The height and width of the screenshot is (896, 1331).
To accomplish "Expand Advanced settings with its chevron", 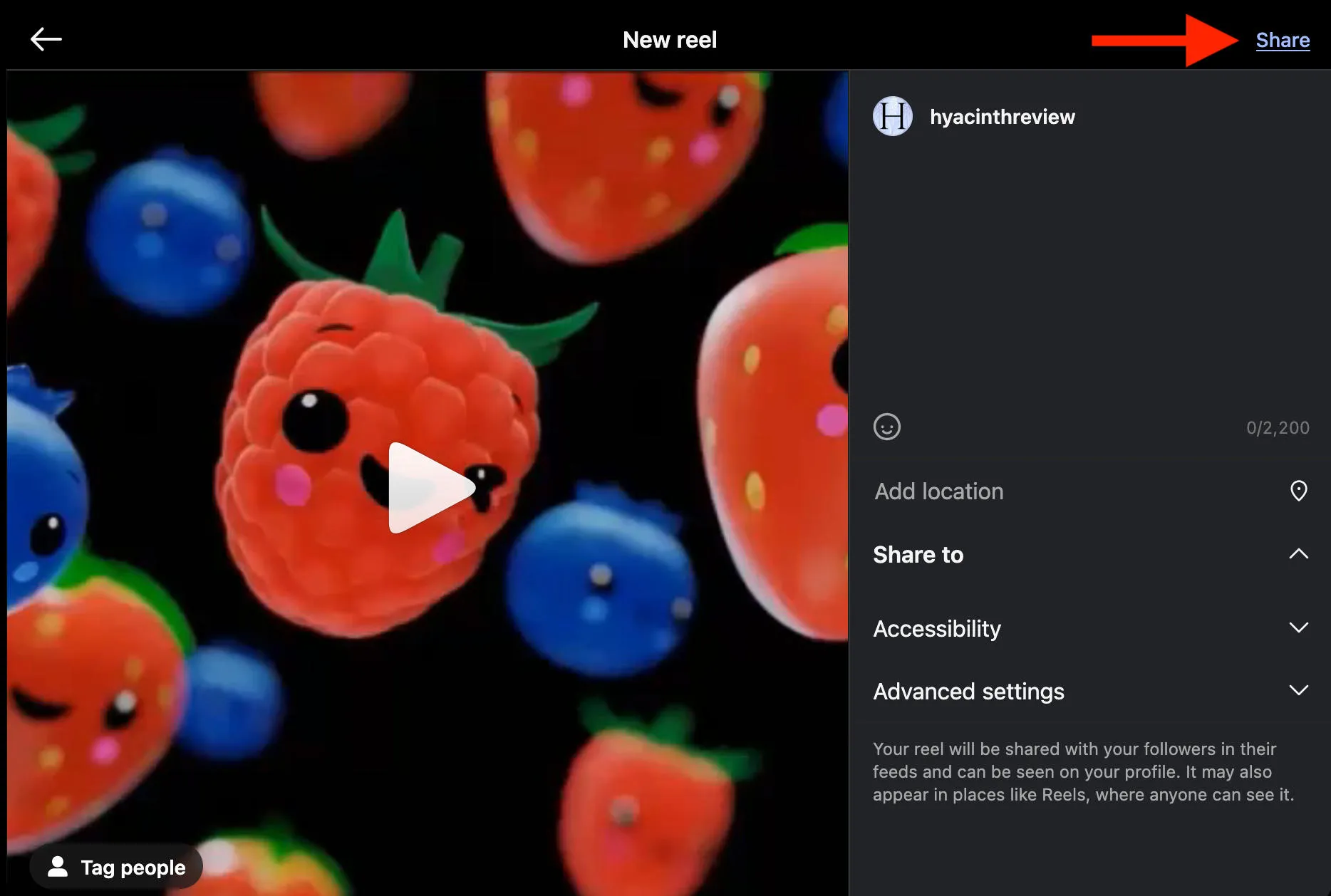I will pos(1298,690).
